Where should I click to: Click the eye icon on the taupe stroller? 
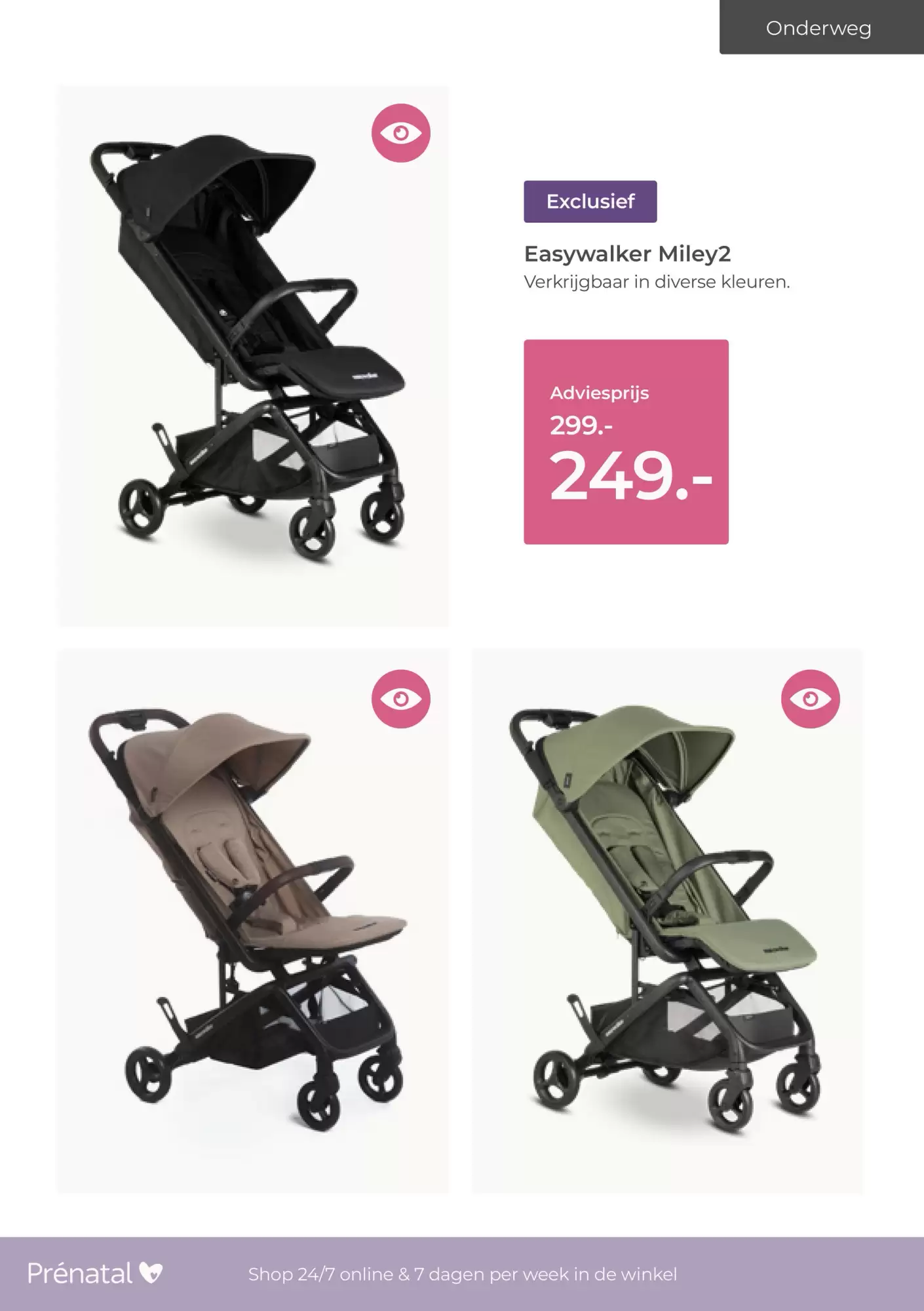pyautogui.click(x=401, y=699)
